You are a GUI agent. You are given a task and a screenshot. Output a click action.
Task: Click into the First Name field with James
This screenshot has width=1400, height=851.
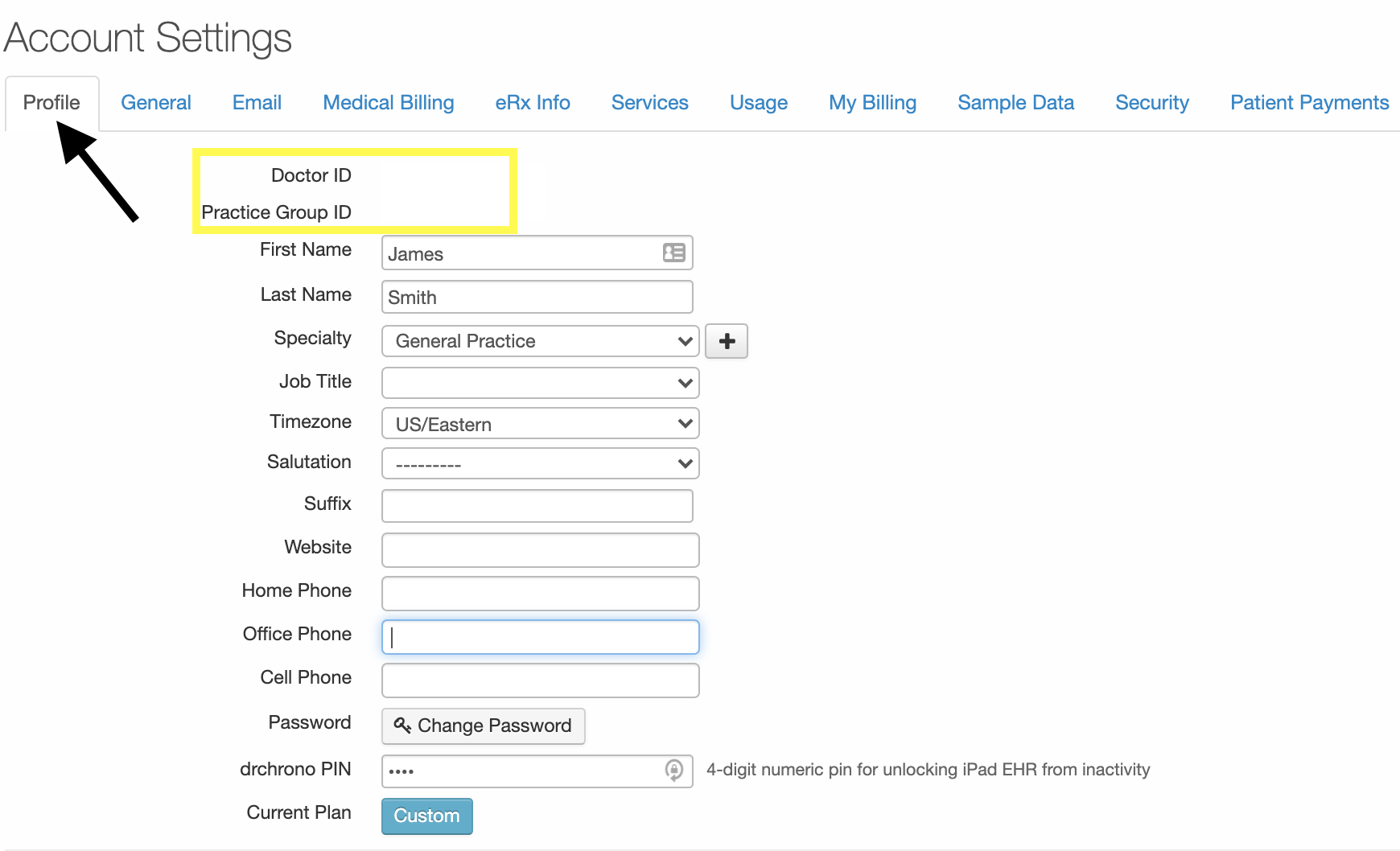pyautogui.click(x=537, y=253)
